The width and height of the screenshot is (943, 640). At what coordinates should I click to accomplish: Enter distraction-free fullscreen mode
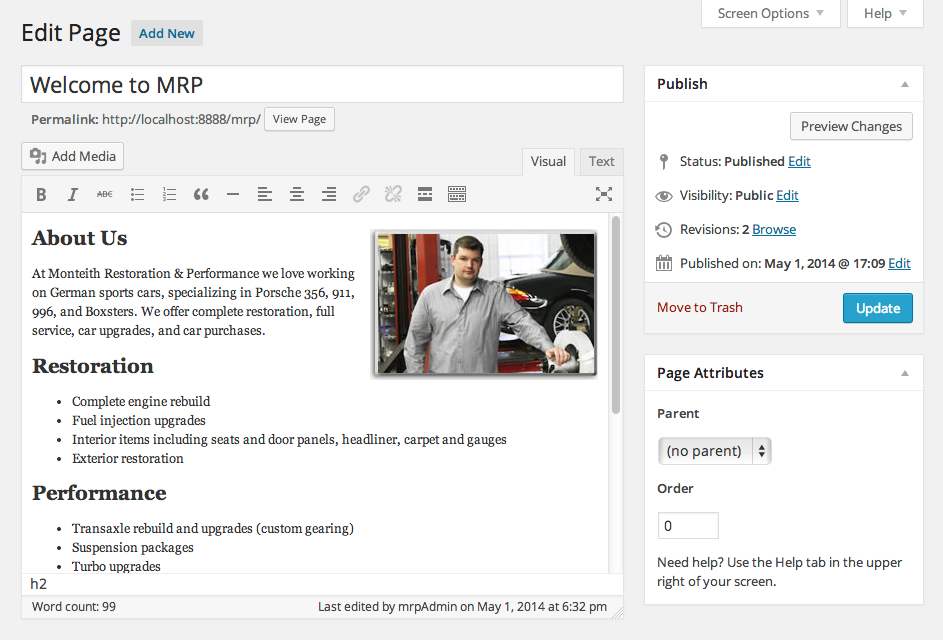coord(604,195)
